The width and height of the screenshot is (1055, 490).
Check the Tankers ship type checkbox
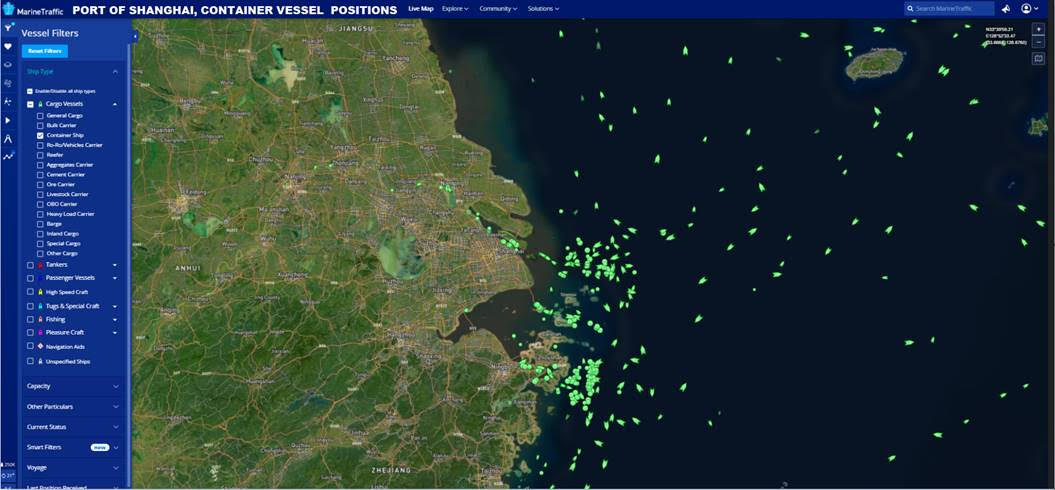coord(30,265)
